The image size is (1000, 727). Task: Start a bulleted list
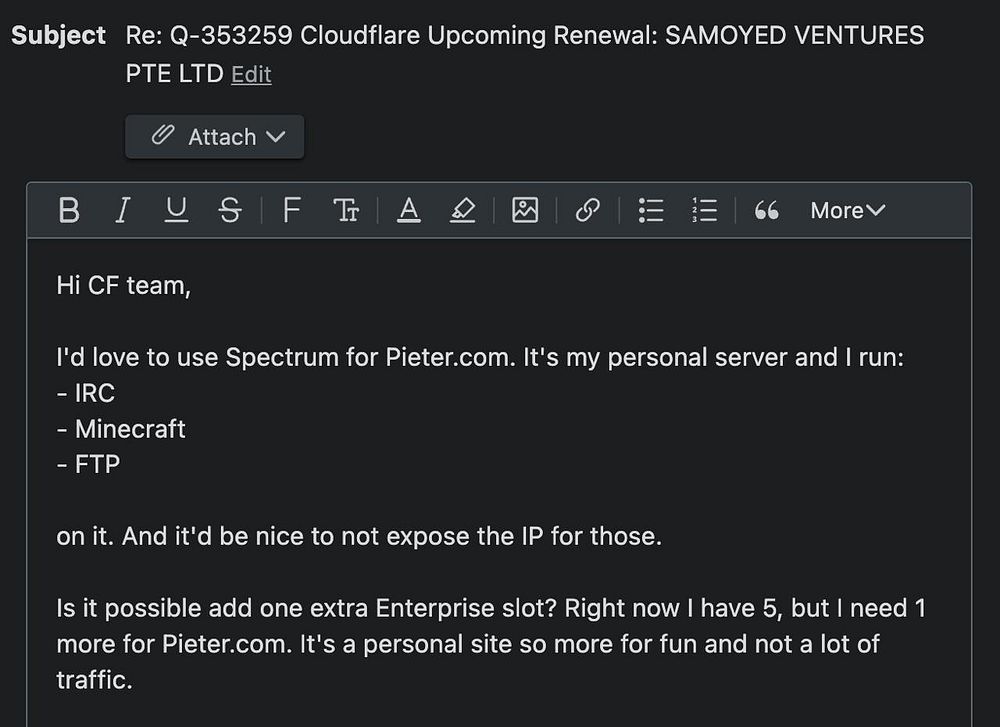tap(651, 210)
